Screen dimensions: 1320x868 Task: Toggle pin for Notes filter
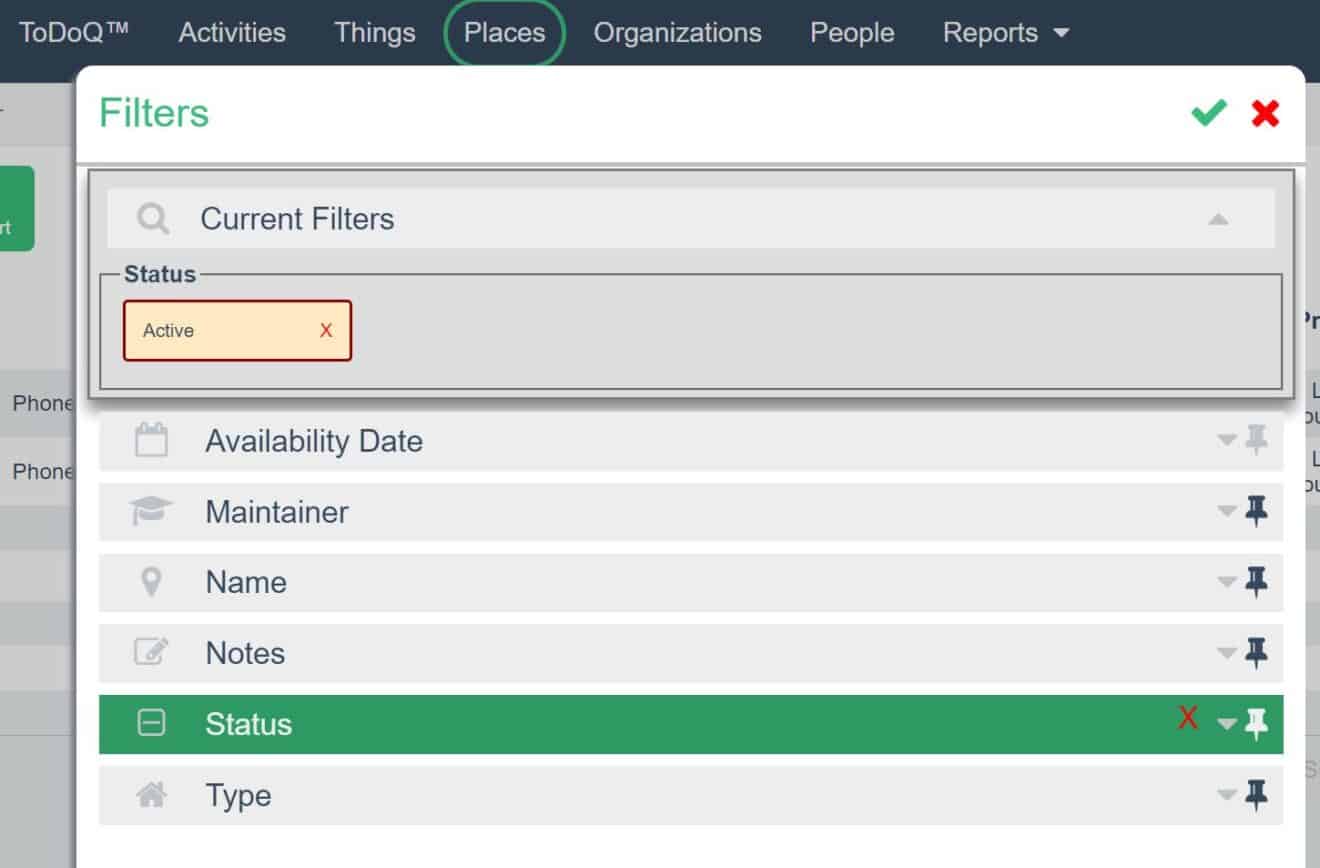(x=1257, y=653)
